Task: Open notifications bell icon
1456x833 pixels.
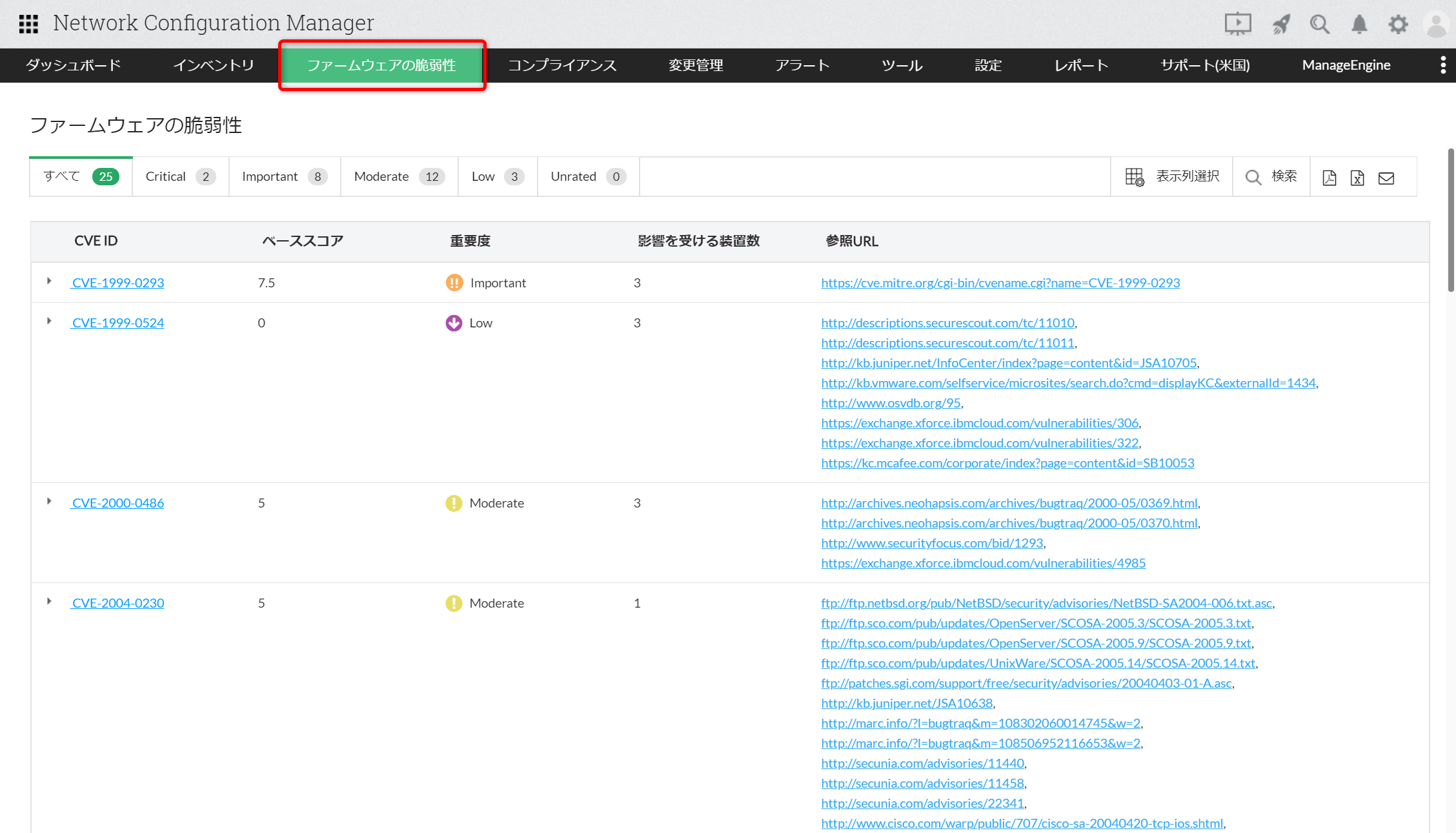Action: point(1359,24)
